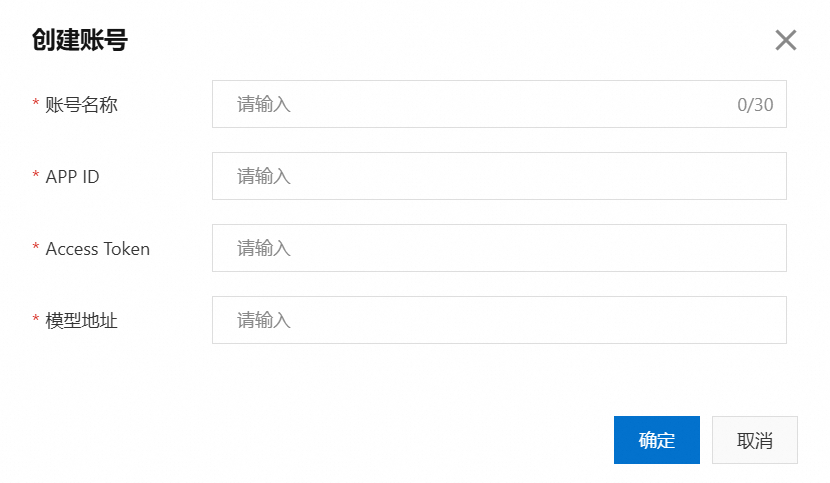Click the Access Token label
Screen dimensions: 830x483
click(x=97, y=249)
